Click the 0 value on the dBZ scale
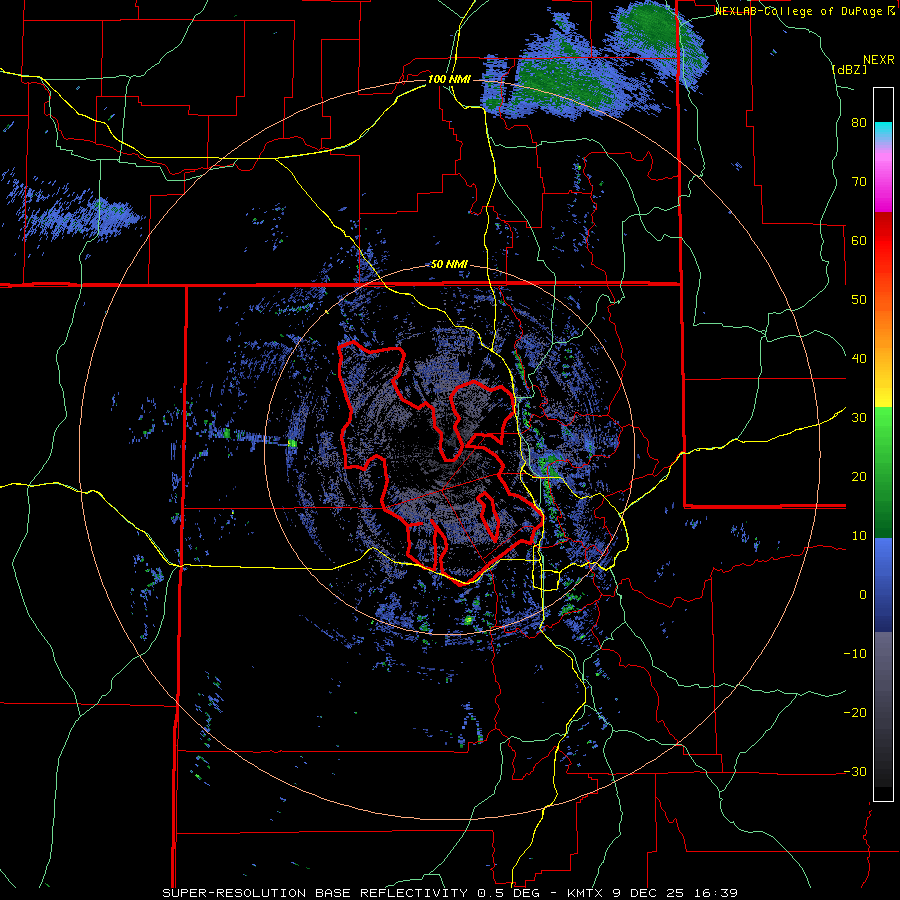 point(863,595)
